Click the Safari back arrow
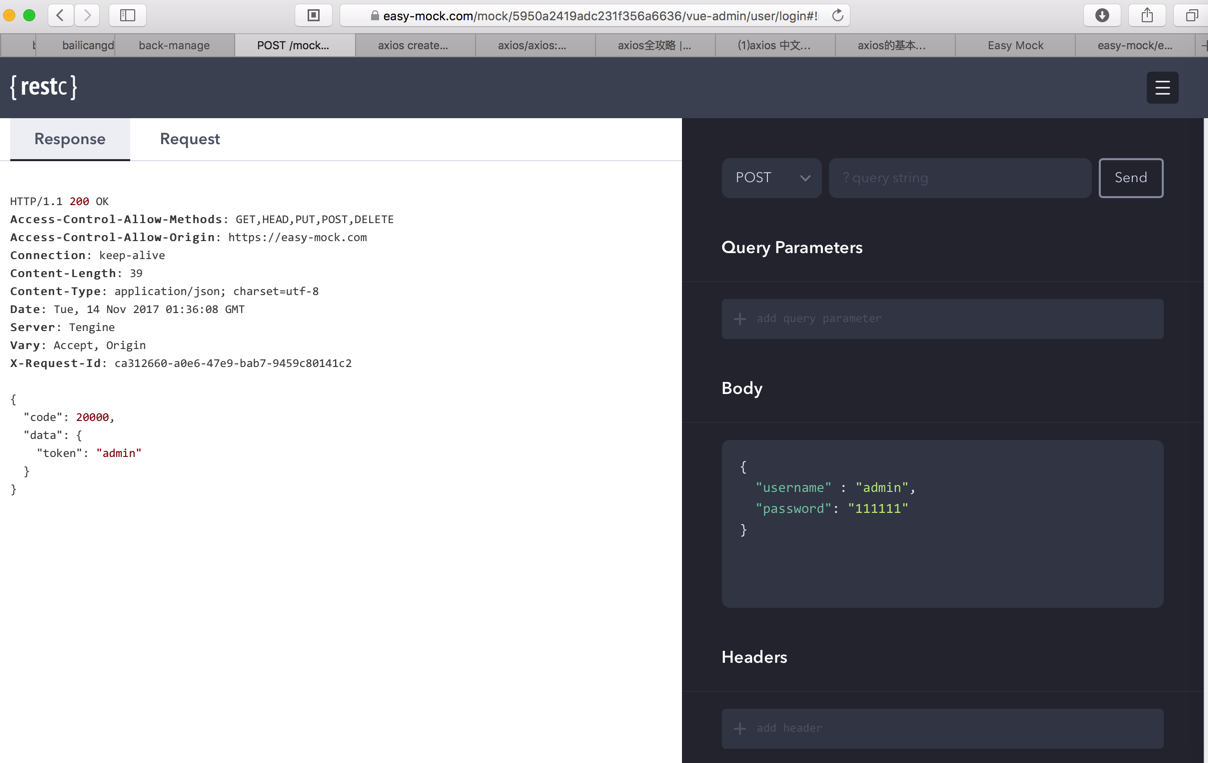Viewport: 1208px width, 763px height. point(60,15)
